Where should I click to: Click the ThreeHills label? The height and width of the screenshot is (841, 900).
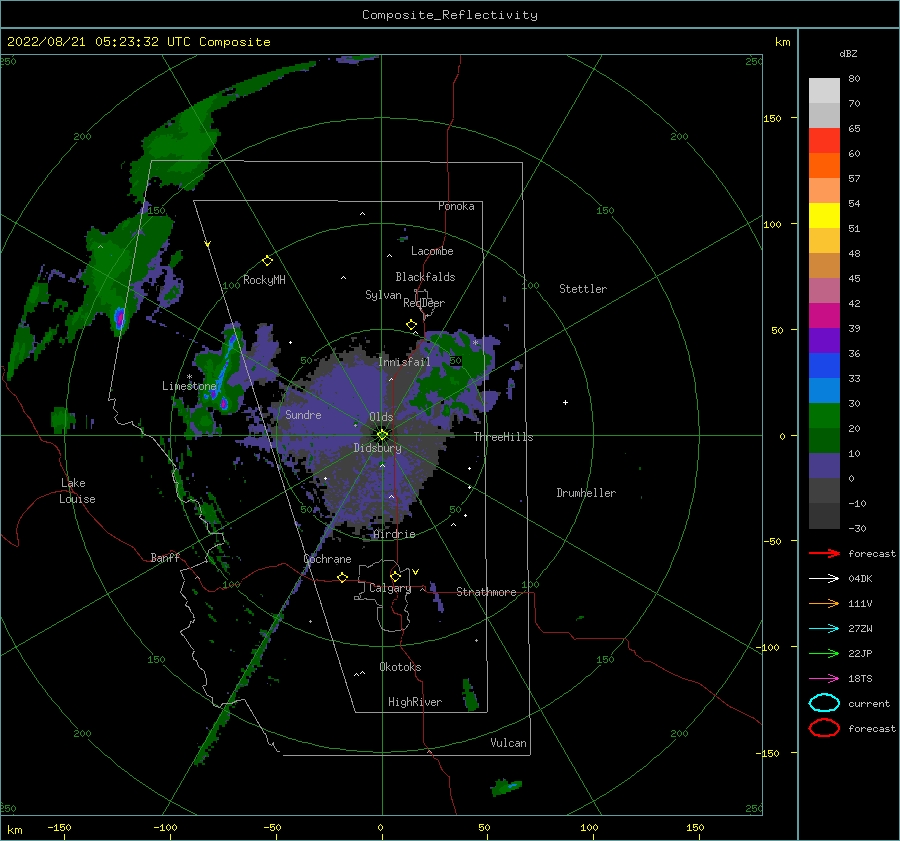(x=503, y=437)
